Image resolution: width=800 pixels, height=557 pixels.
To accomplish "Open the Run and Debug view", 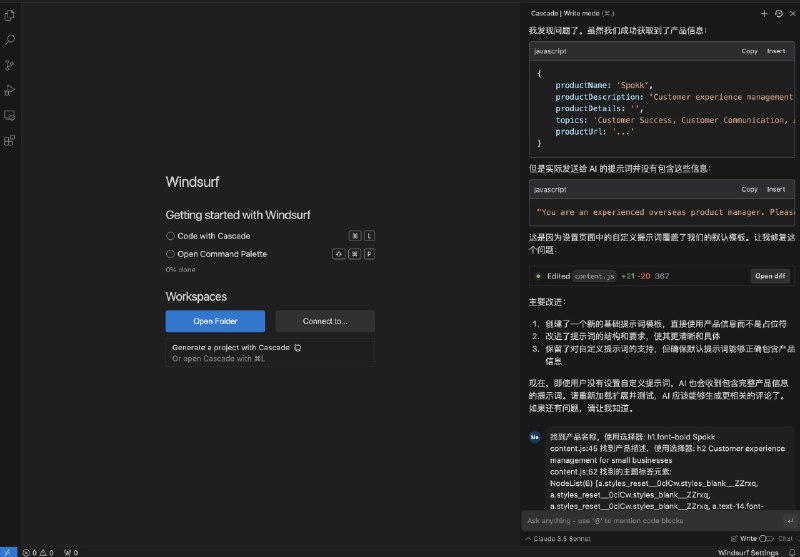I will click(9, 90).
